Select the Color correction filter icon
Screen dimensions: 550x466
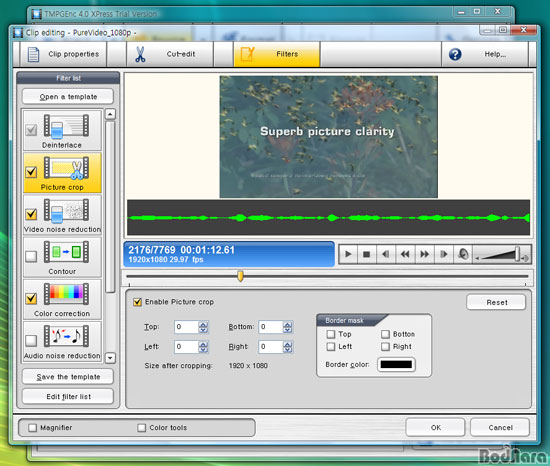(66, 294)
